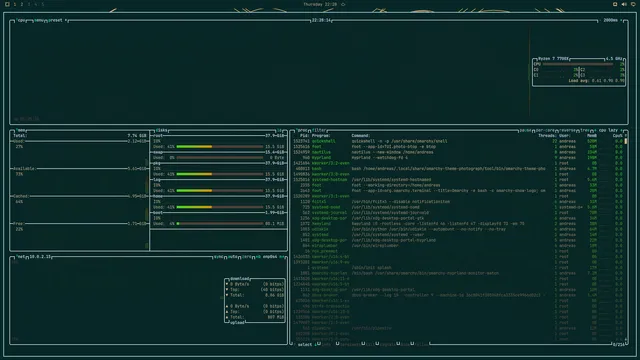
Task: Click the Load avg readout in CPU box
Action: 596,81
